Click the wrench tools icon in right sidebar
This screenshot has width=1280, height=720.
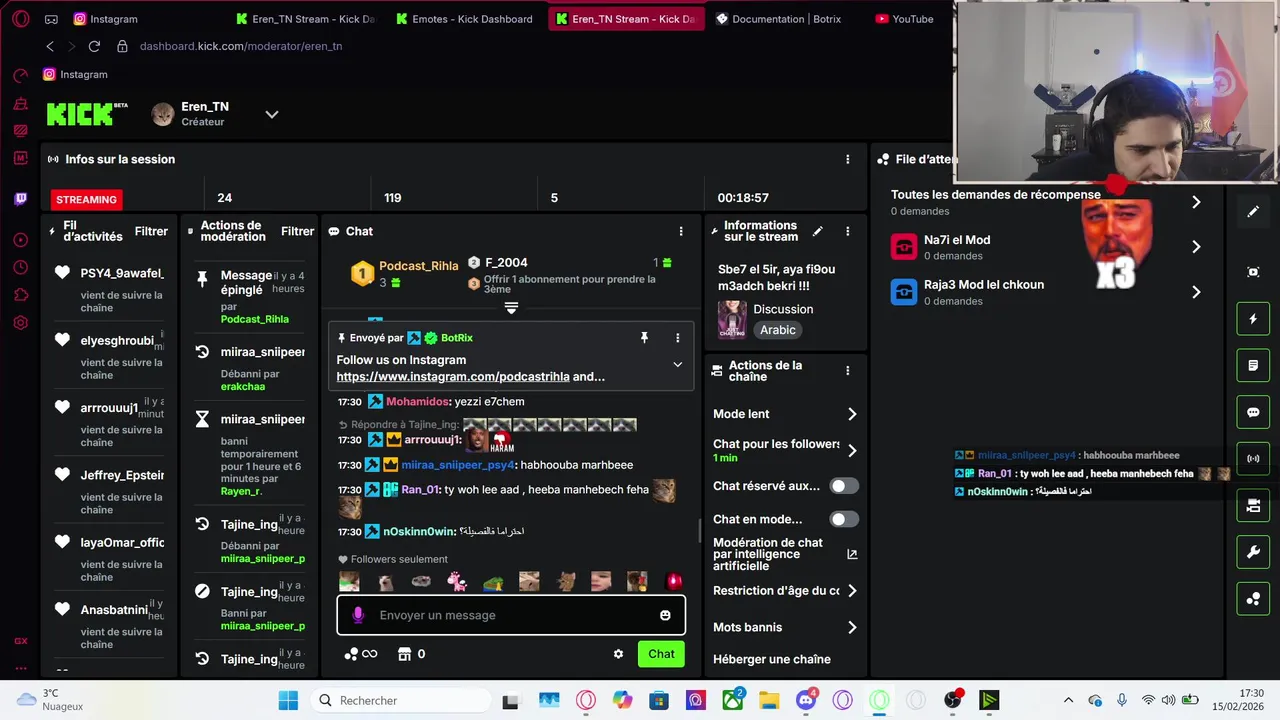(x=1253, y=552)
